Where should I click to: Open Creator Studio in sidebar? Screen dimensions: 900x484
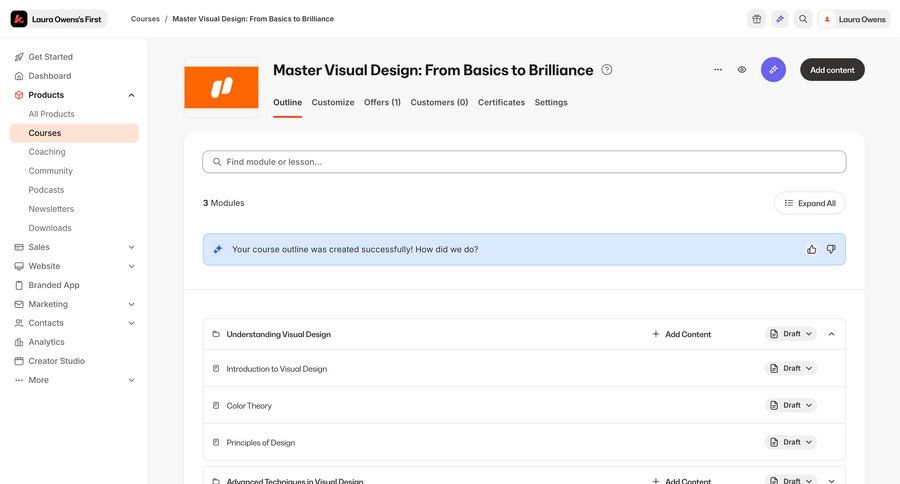coord(57,361)
